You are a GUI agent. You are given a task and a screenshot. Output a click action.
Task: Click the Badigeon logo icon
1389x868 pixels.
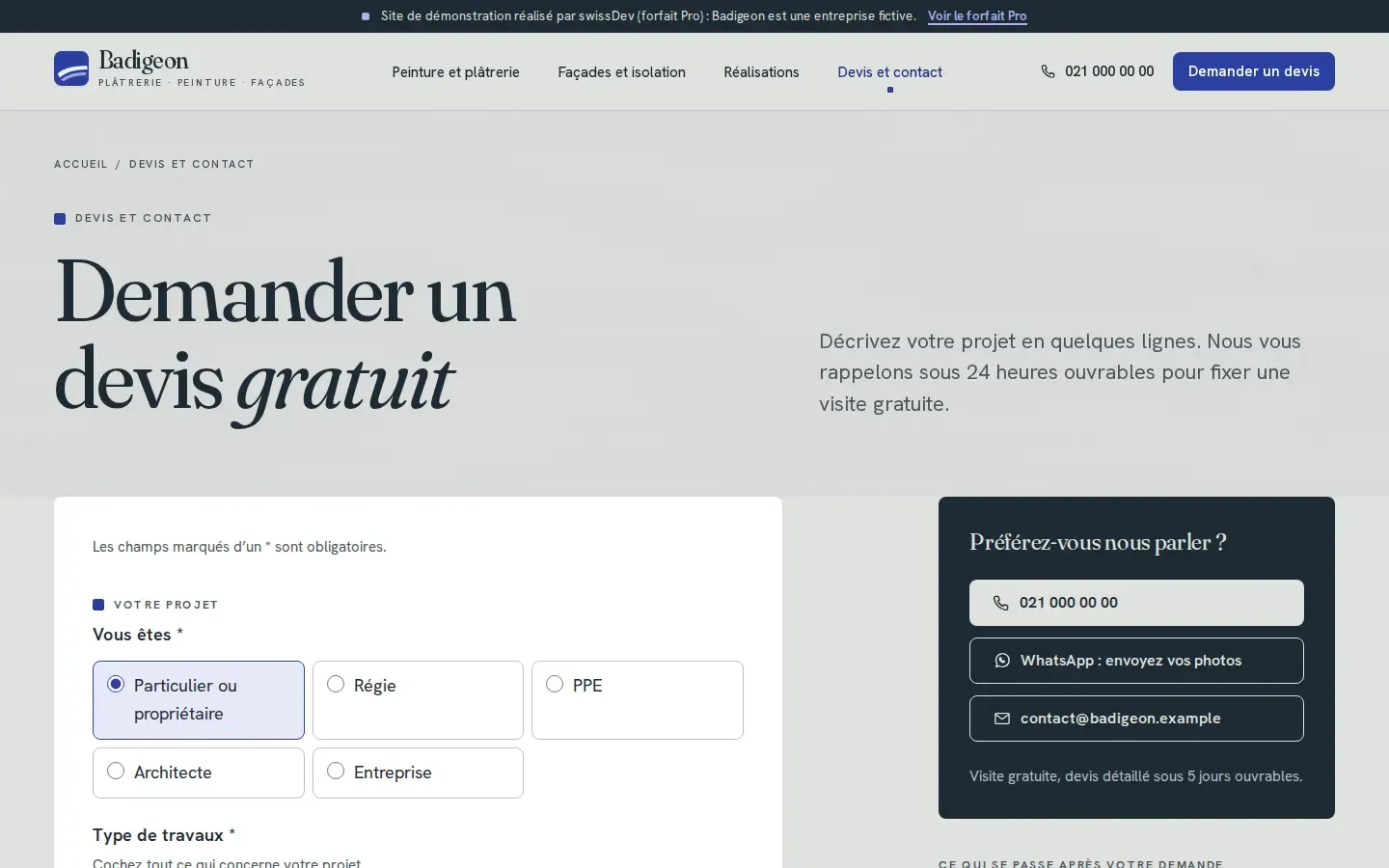(71, 68)
